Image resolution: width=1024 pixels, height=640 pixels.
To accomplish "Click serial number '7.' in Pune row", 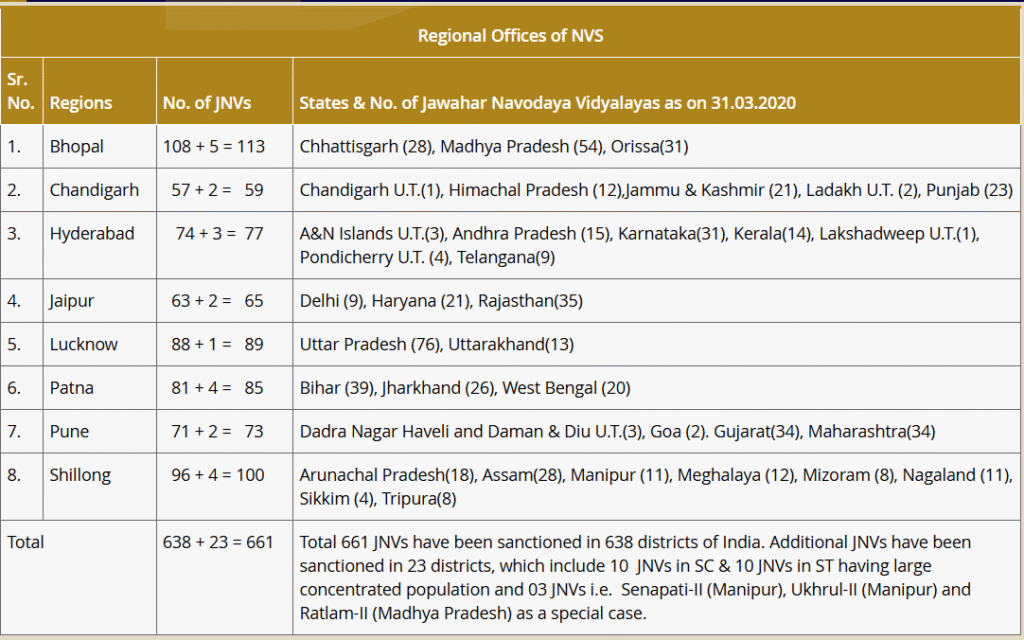I will pyautogui.click(x=14, y=431).
